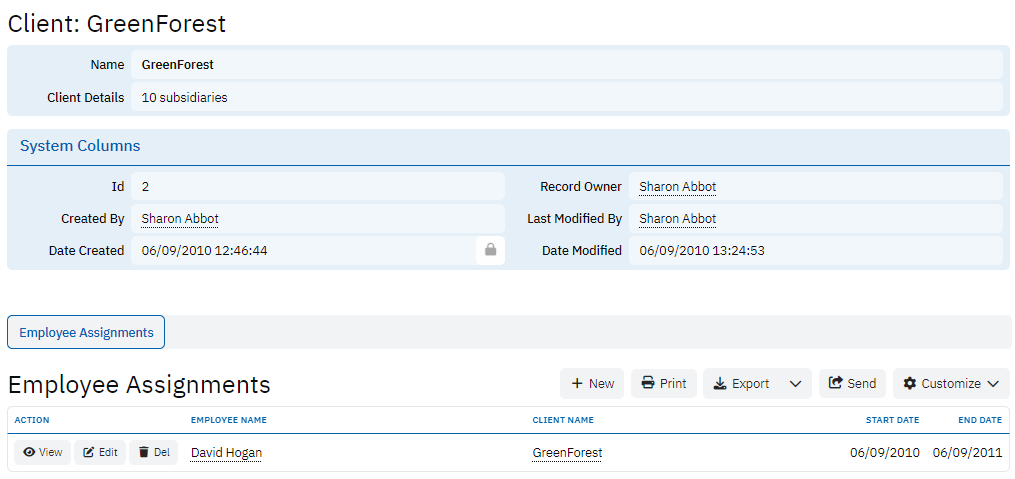Export the Employee Assignments table
Screen dimensions: 1015x479
[741, 384]
